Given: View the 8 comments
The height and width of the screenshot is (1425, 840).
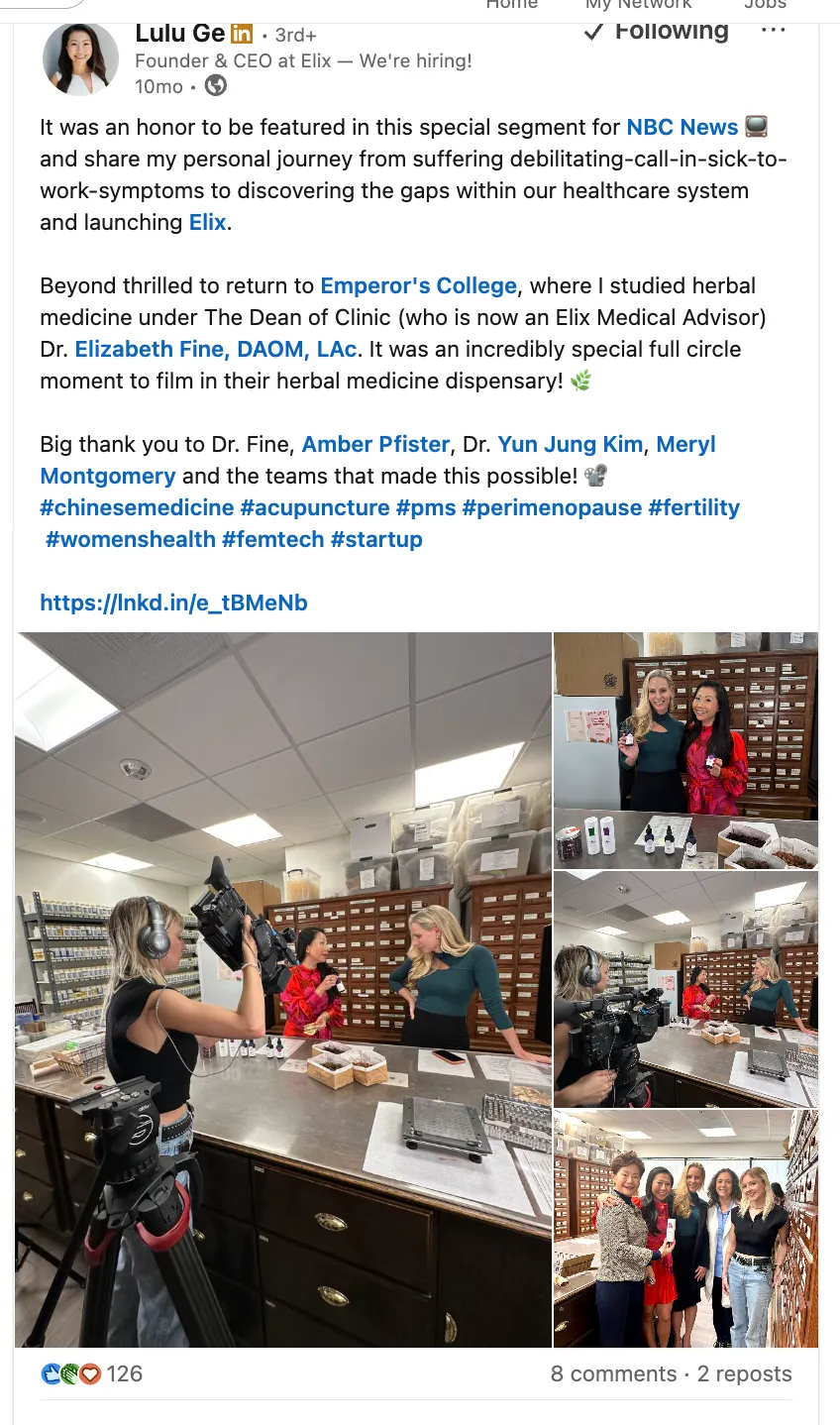Looking at the screenshot, I should click(613, 1373).
